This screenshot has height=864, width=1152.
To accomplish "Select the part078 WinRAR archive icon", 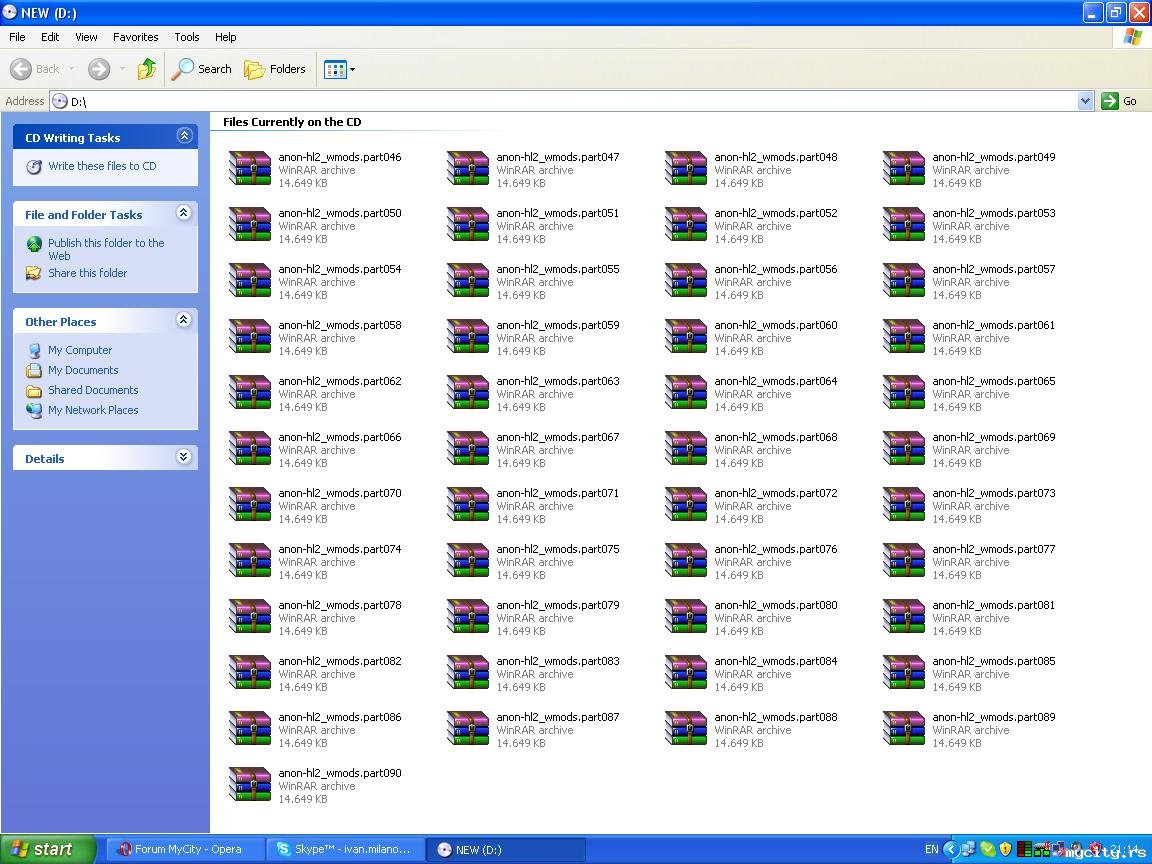I will click(250, 616).
